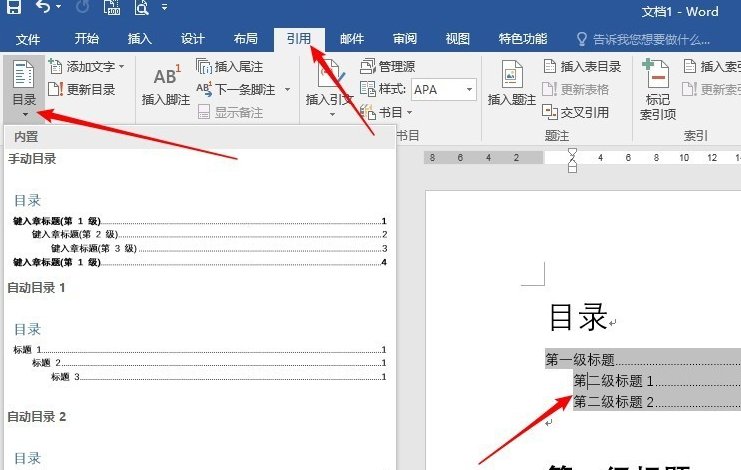
Task: Click the 插入题注 icon
Action: (x=511, y=83)
